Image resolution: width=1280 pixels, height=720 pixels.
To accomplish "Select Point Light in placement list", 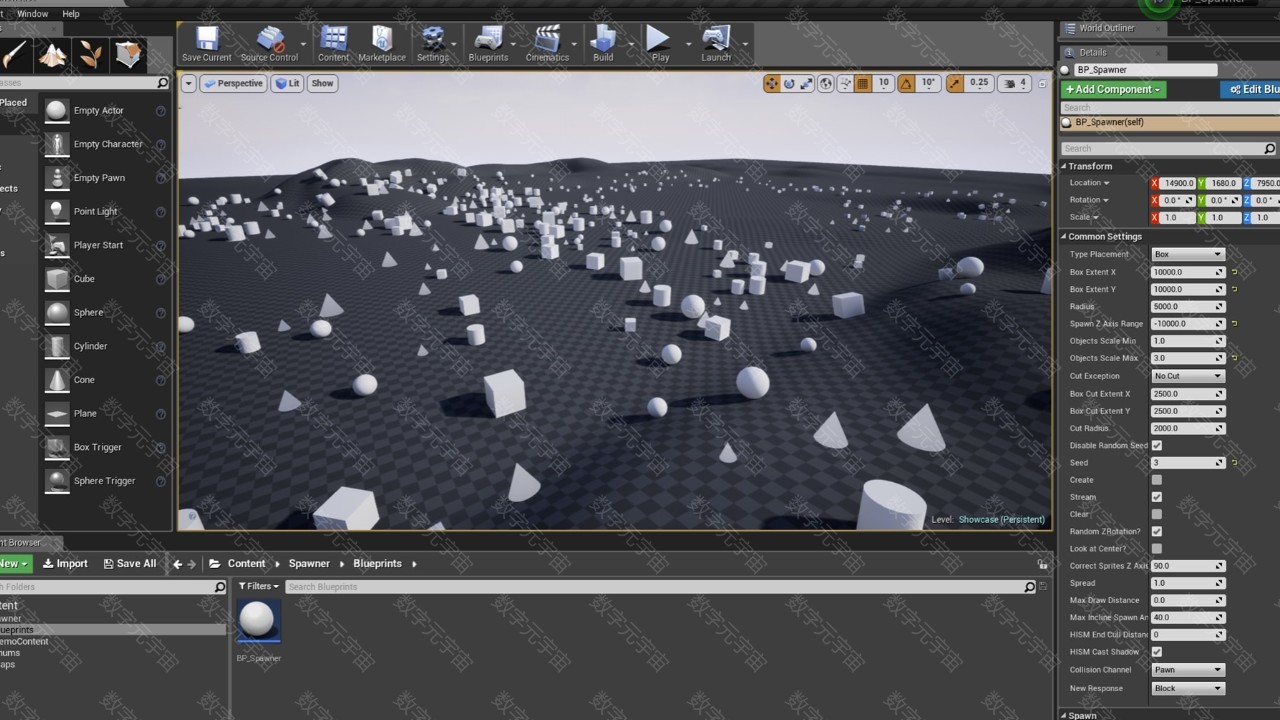I will (x=104, y=211).
